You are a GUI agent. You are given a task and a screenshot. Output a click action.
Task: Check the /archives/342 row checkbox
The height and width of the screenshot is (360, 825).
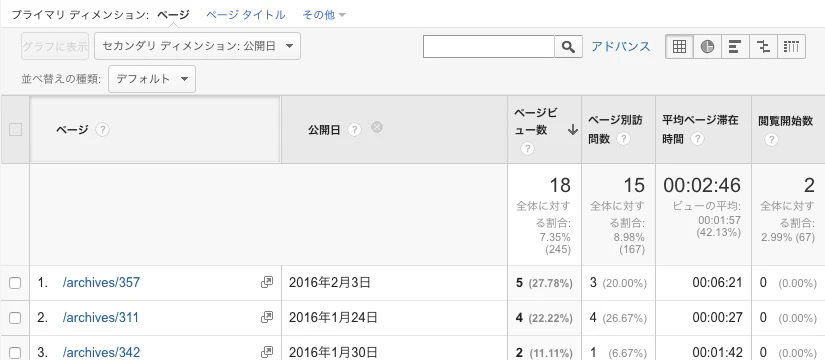pos(15,352)
